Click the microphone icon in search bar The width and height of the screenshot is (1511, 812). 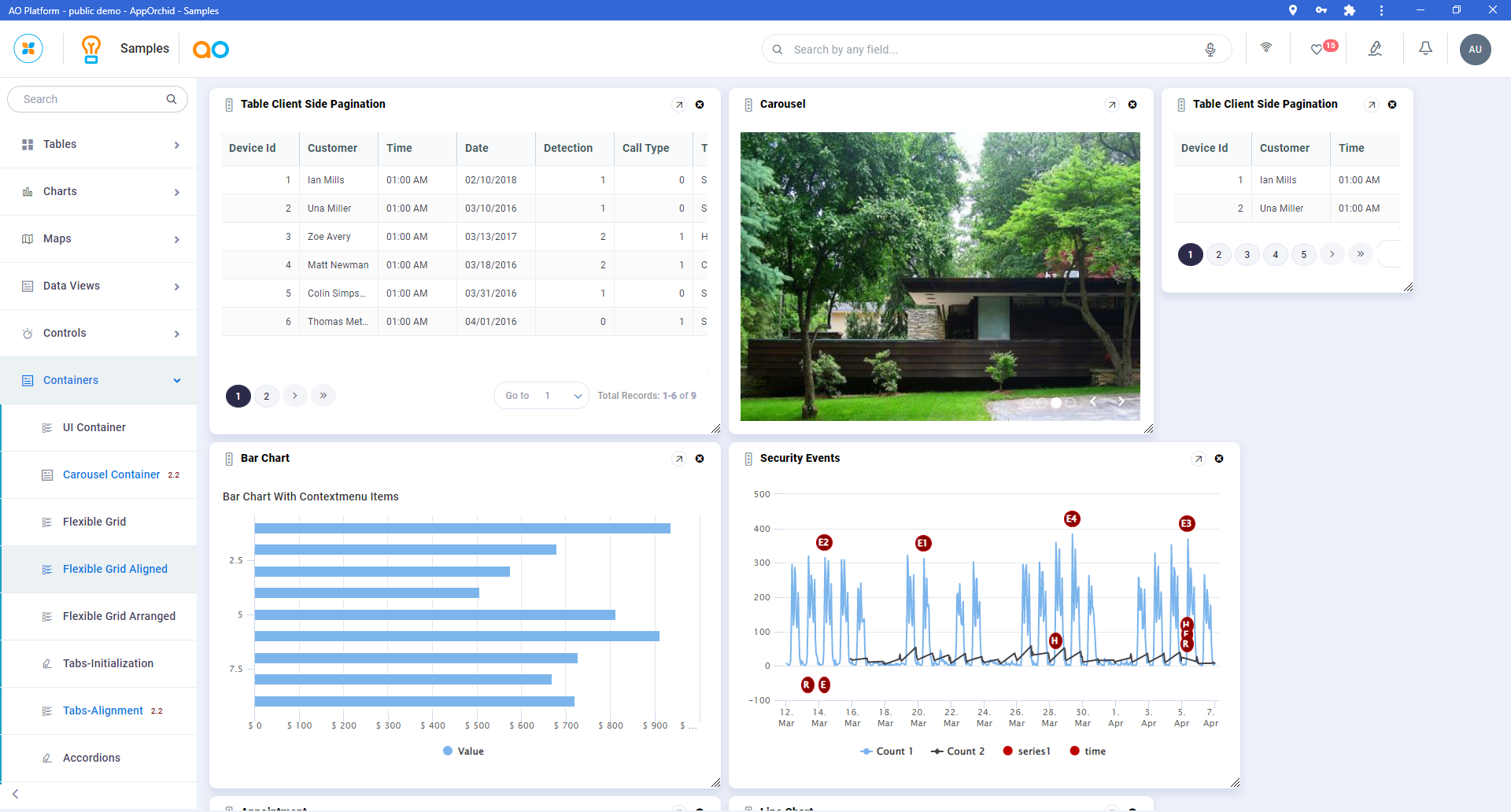[1210, 50]
